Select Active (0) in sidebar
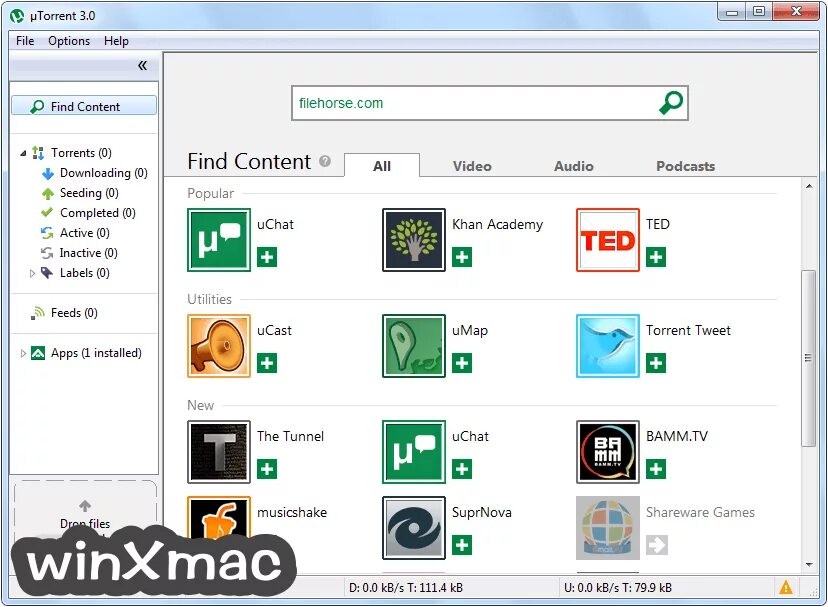The height and width of the screenshot is (607, 828). pos(84,233)
